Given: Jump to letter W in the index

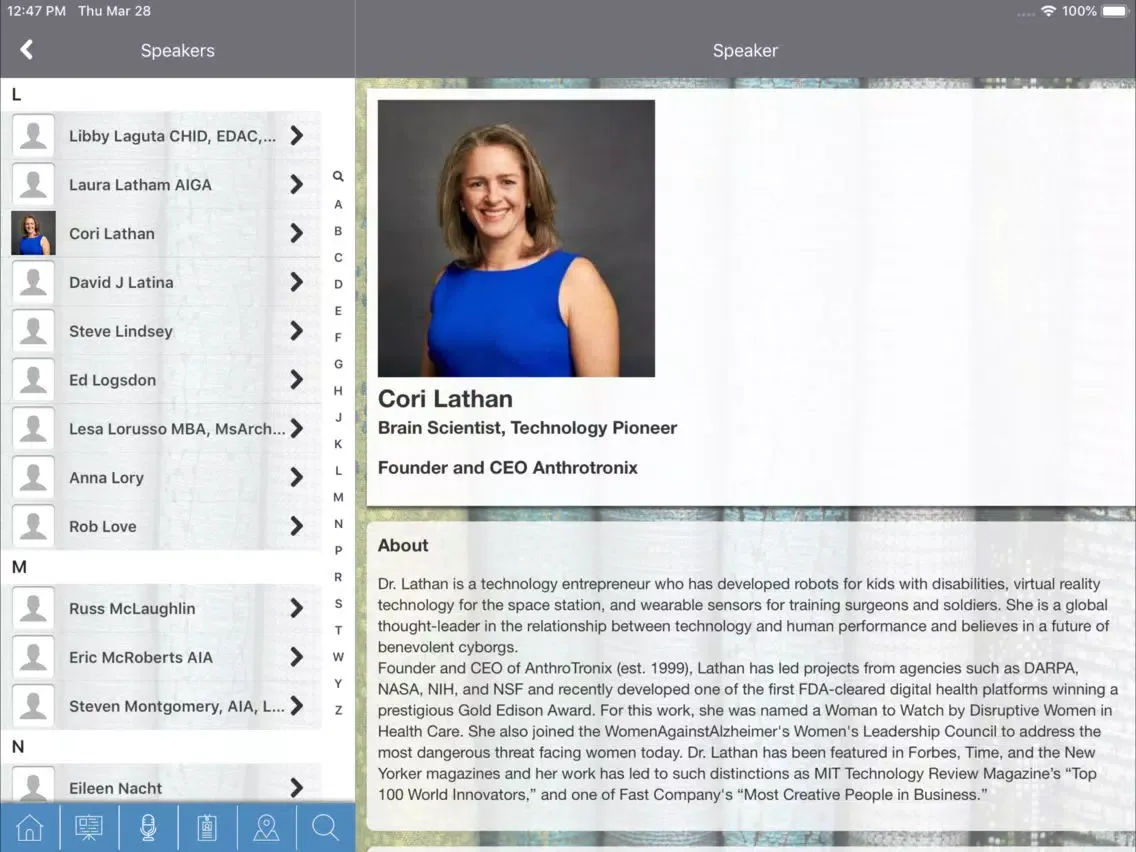Looking at the screenshot, I should [x=338, y=657].
